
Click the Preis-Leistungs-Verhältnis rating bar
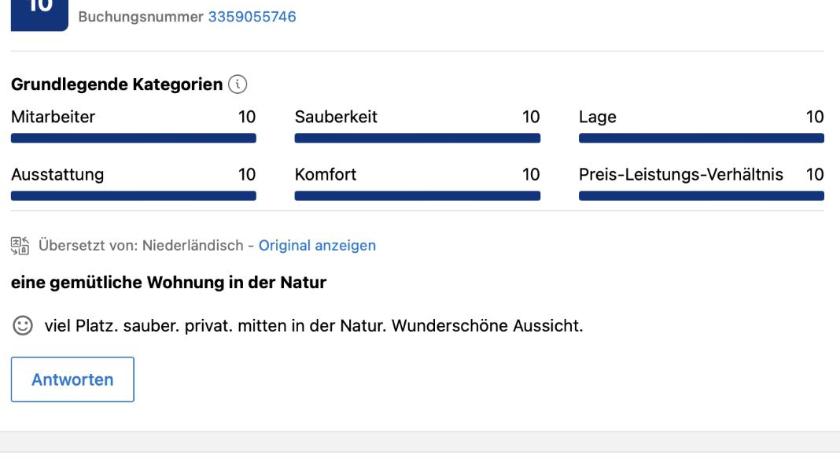701,196
